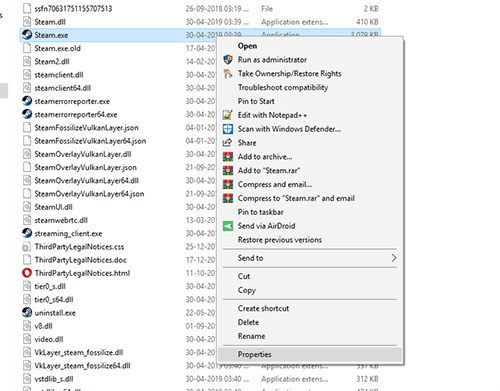Click the shield icon beside Run as administrator

[x=228, y=60]
